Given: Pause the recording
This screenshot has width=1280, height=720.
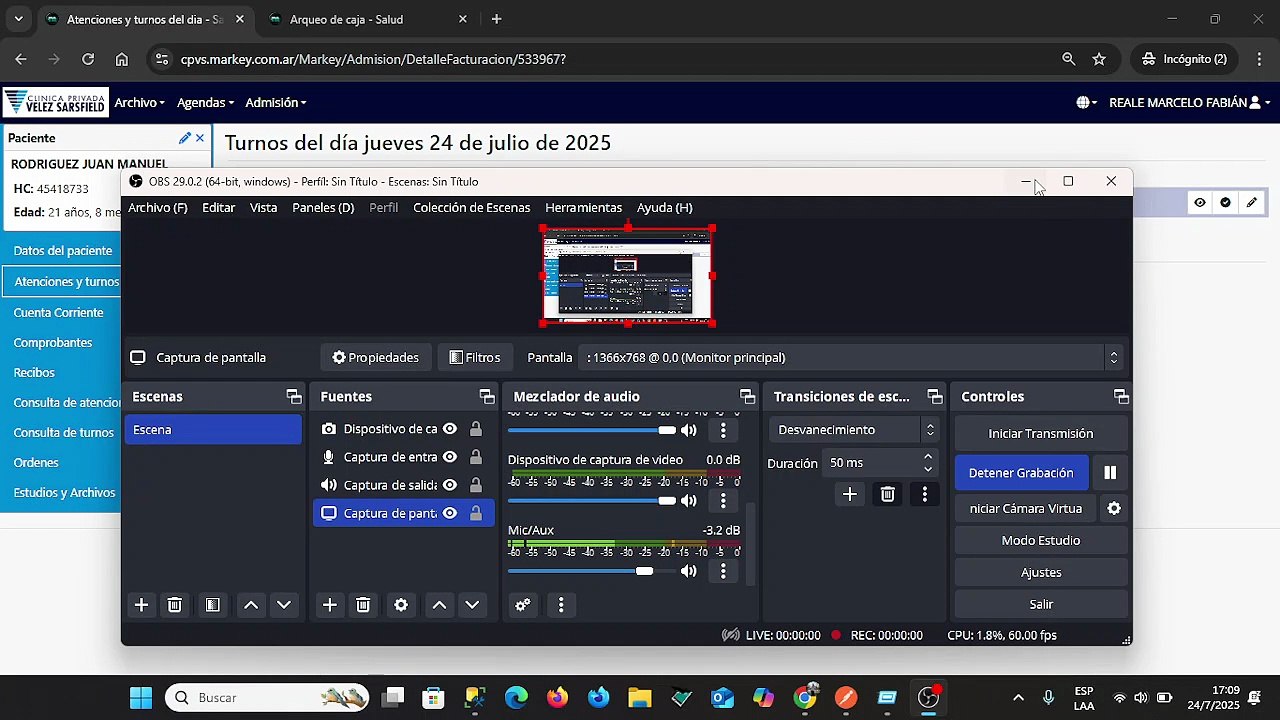Looking at the screenshot, I should pyautogui.click(x=1110, y=473).
